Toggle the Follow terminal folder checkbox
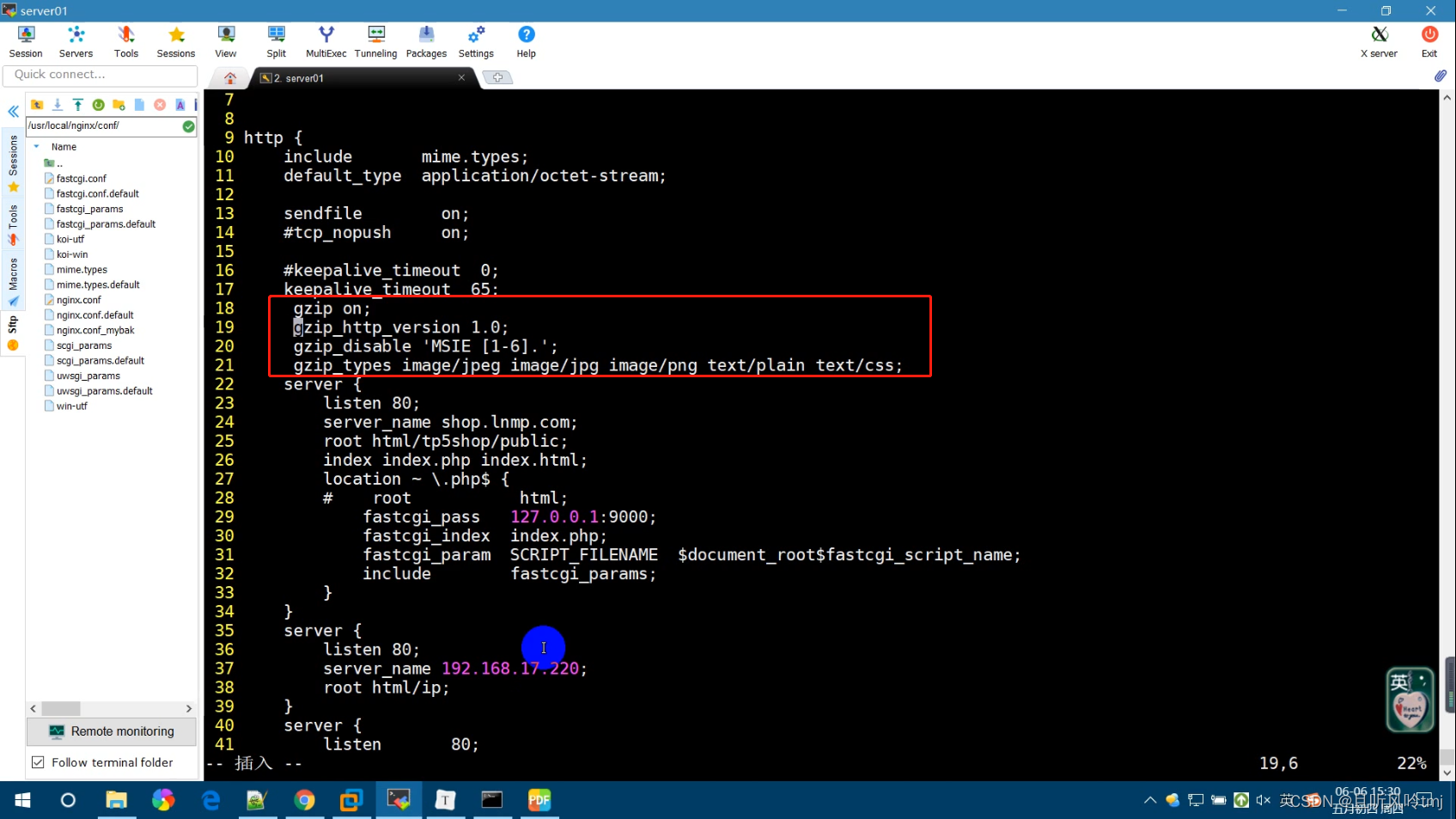 tap(38, 762)
